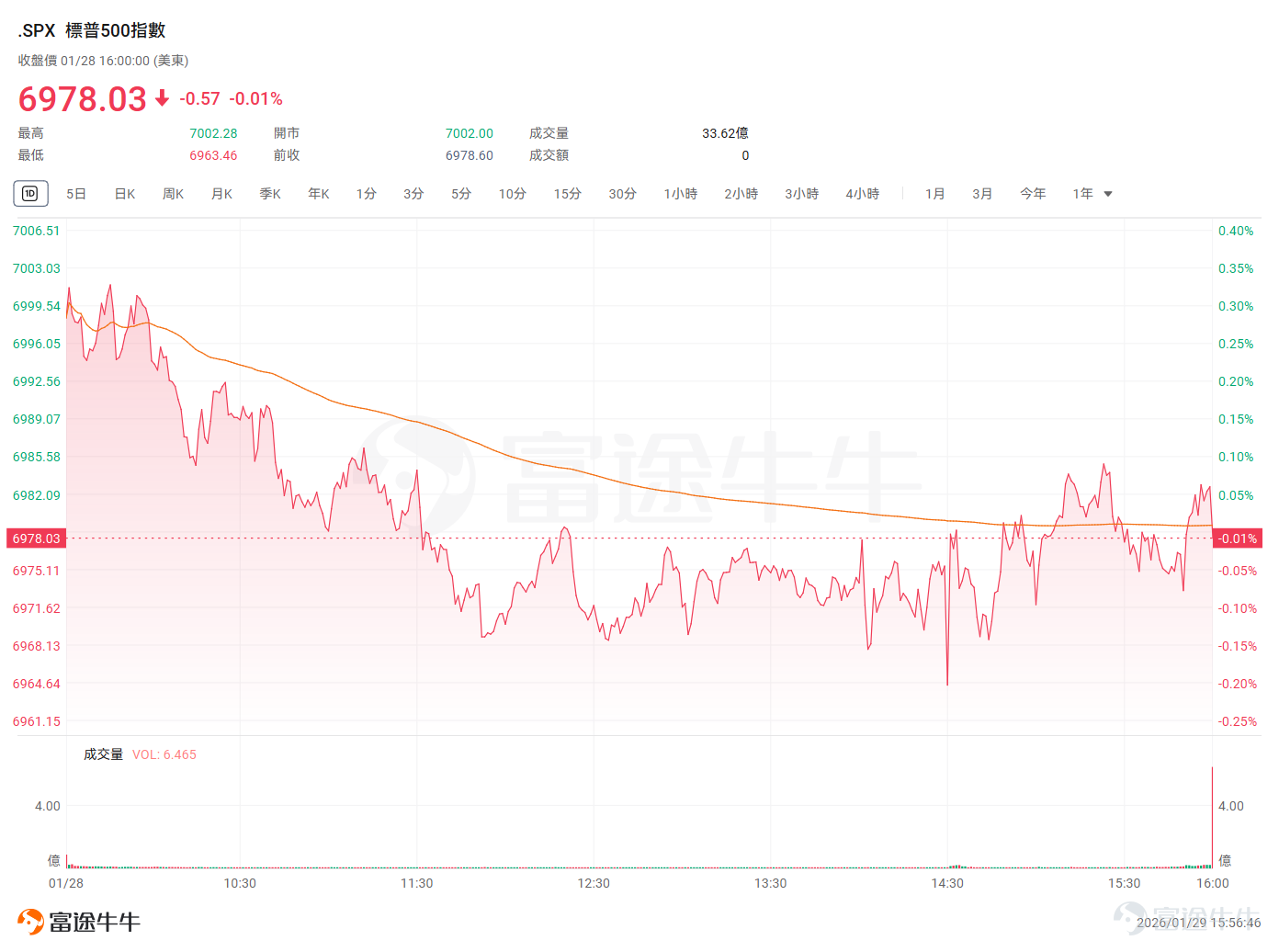Viewport: 1279px width, 952px height.
Task: Click the 0.40% percent axis label
Action: 1236,231
